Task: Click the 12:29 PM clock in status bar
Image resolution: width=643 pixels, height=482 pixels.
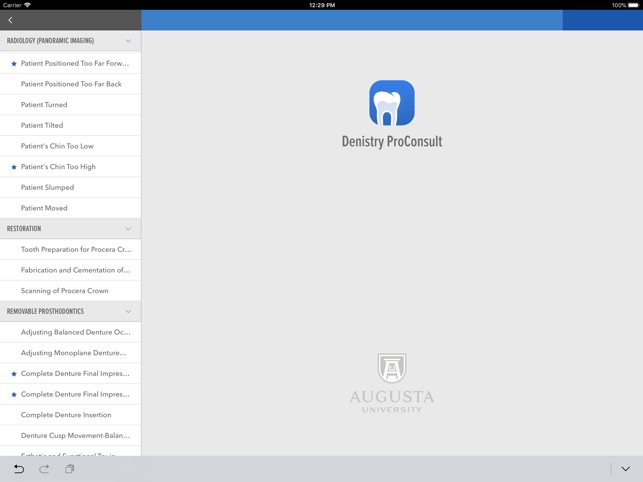Action: point(322,5)
